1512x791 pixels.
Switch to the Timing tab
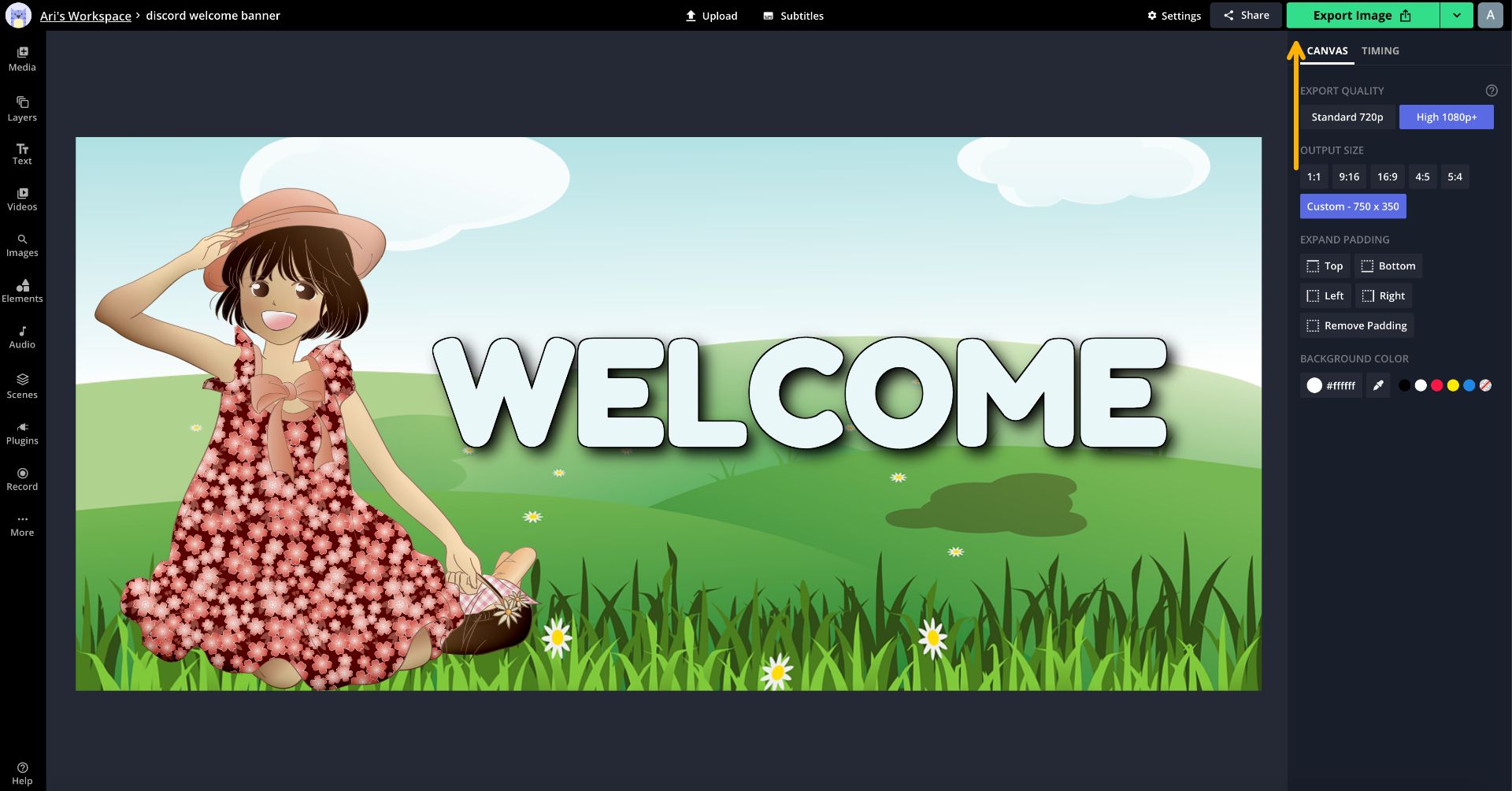pyautogui.click(x=1380, y=51)
